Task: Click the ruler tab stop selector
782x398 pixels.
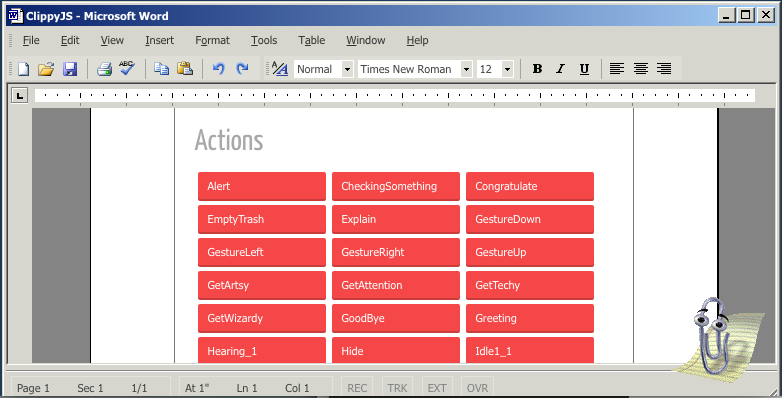Action: pos(19,95)
